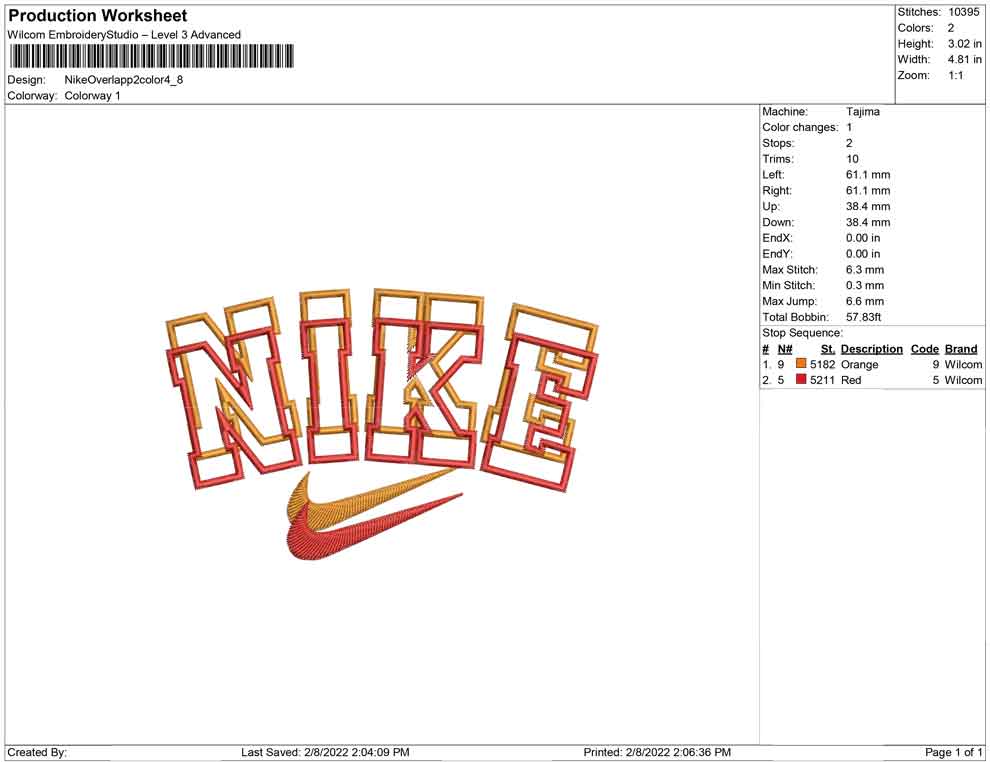Click the height value '3.02 in'
Viewport: 990px width, 762px height.
point(964,44)
